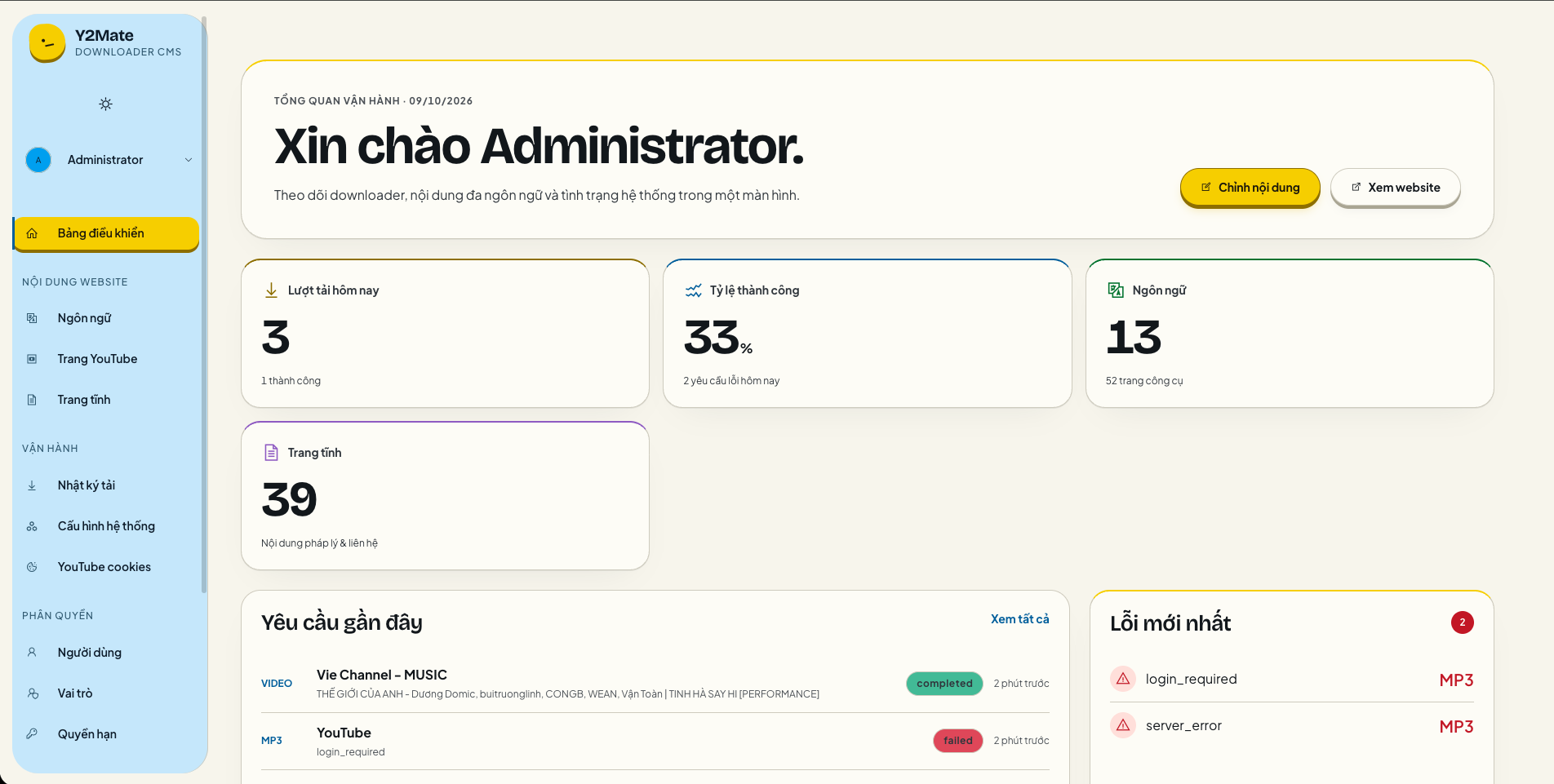Select the server_error entry text
This screenshot has height=784, width=1554.
tap(1183, 726)
